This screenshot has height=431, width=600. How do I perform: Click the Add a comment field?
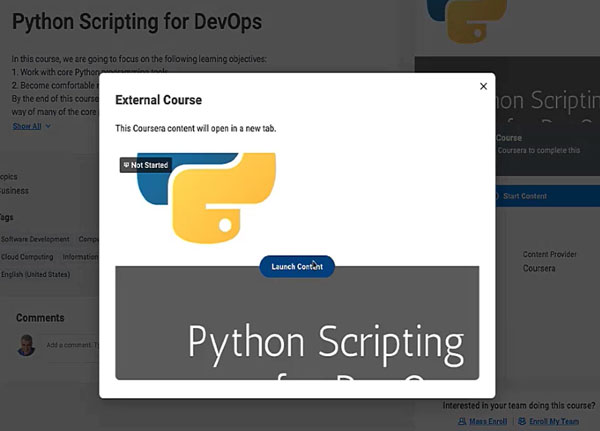(x=72, y=345)
